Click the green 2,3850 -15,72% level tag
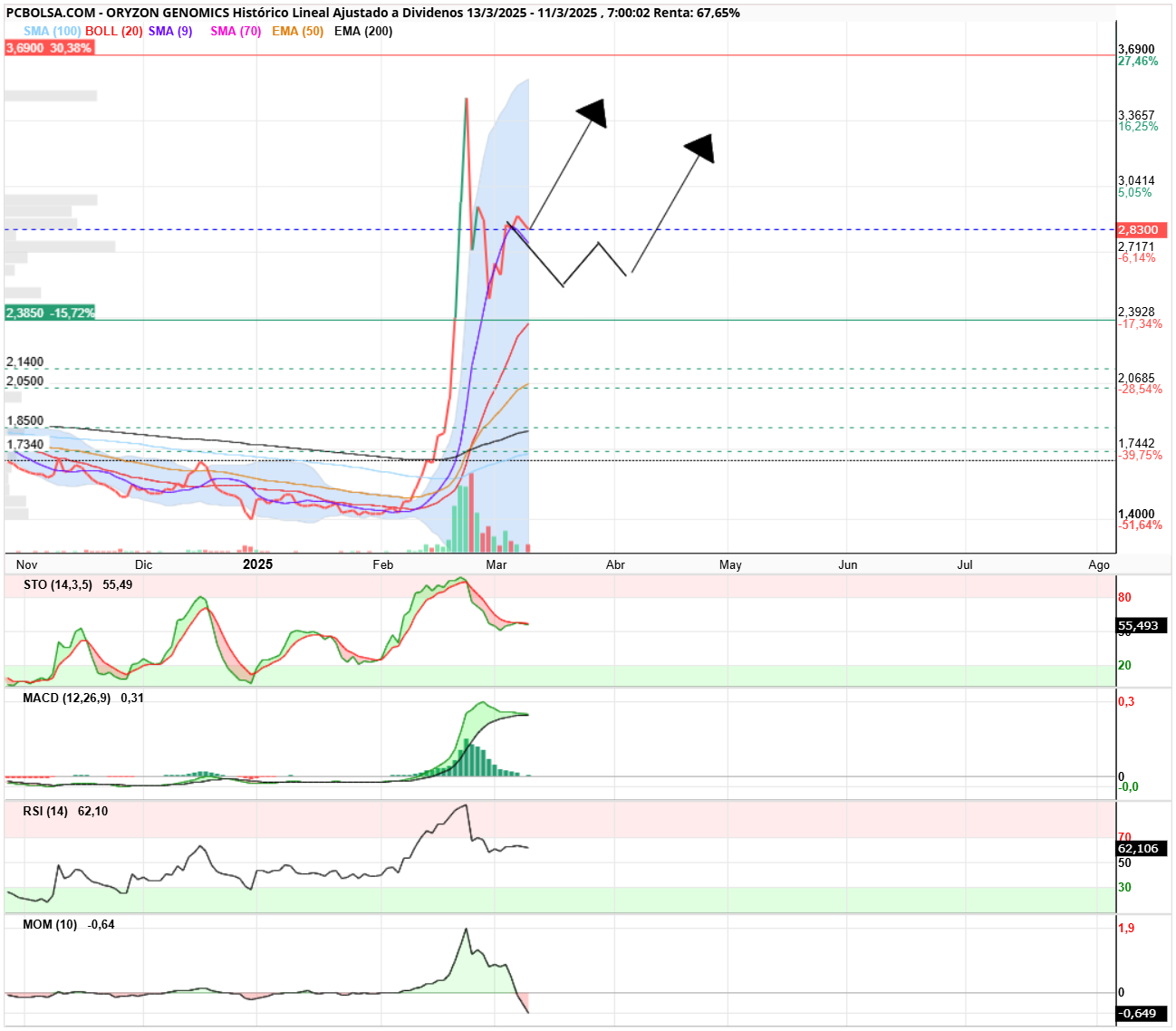This screenshot has height=1031, width=1176. click(x=50, y=313)
